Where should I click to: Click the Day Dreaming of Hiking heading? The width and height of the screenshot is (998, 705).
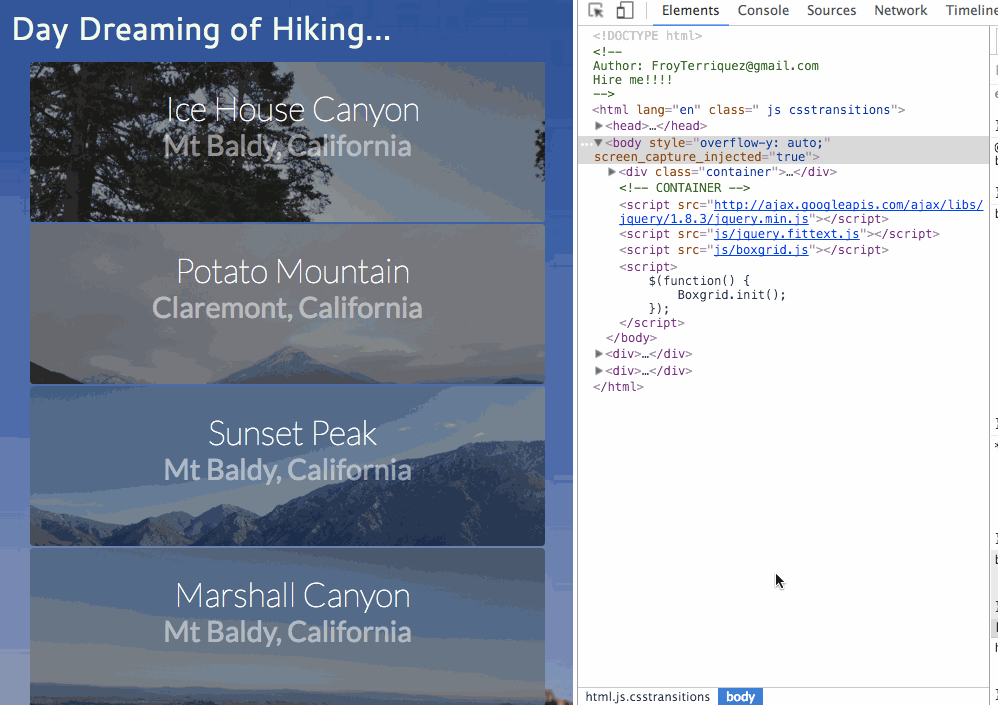(x=201, y=30)
